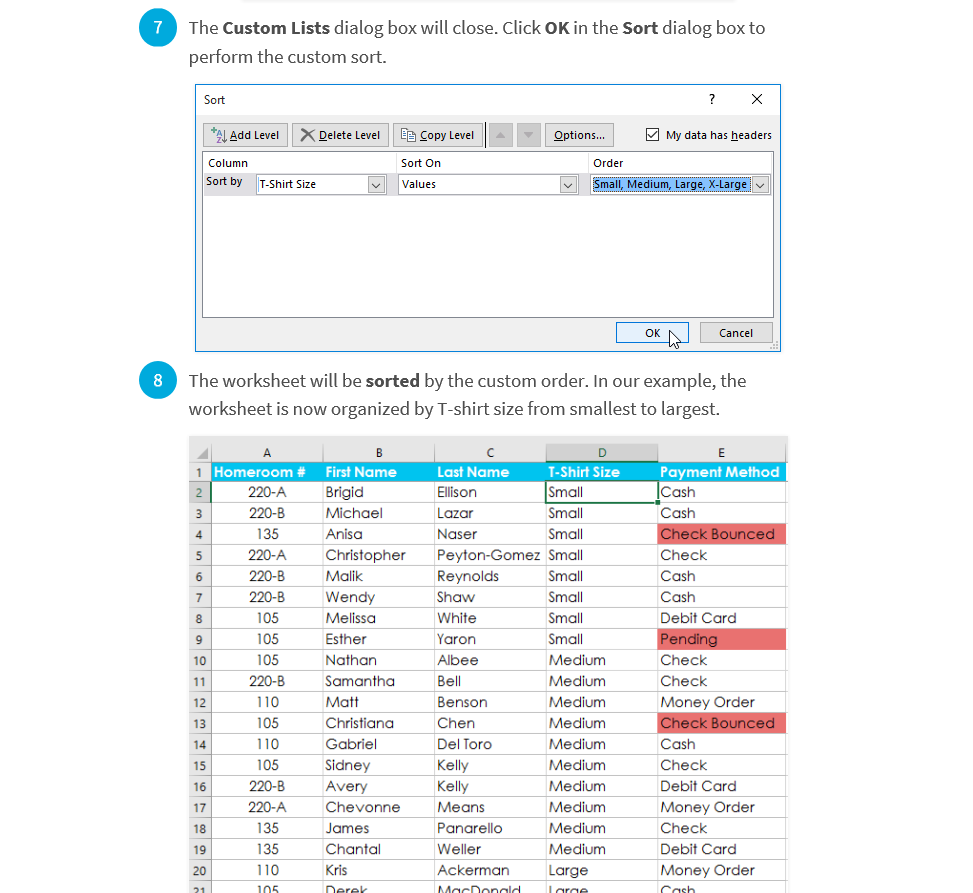This screenshot has height=893, width=973.
Task: Click Check Bounced in Christiana Chen's row
Action: (722, 723)
